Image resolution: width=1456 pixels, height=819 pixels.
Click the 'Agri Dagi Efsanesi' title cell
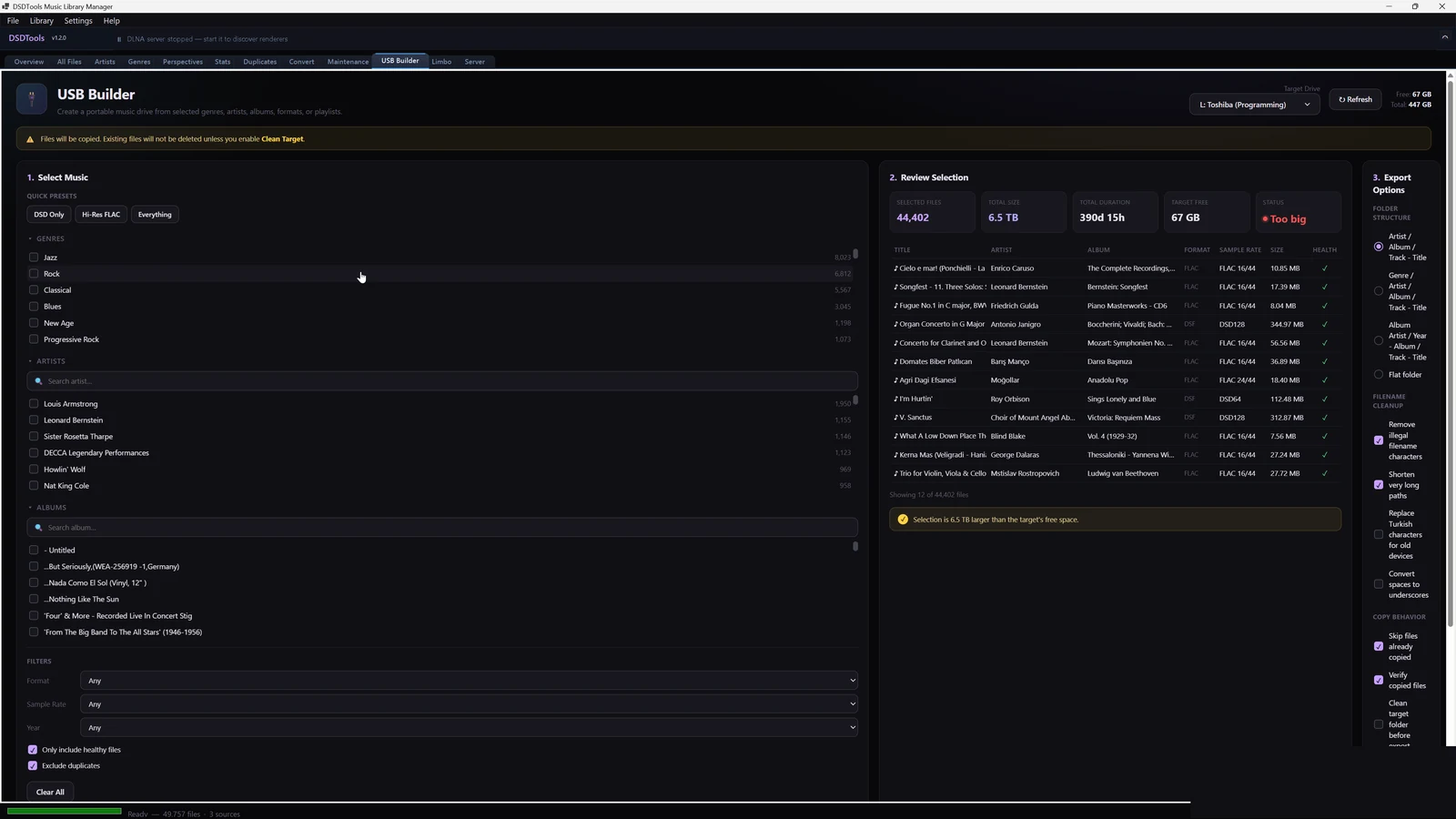927,380
